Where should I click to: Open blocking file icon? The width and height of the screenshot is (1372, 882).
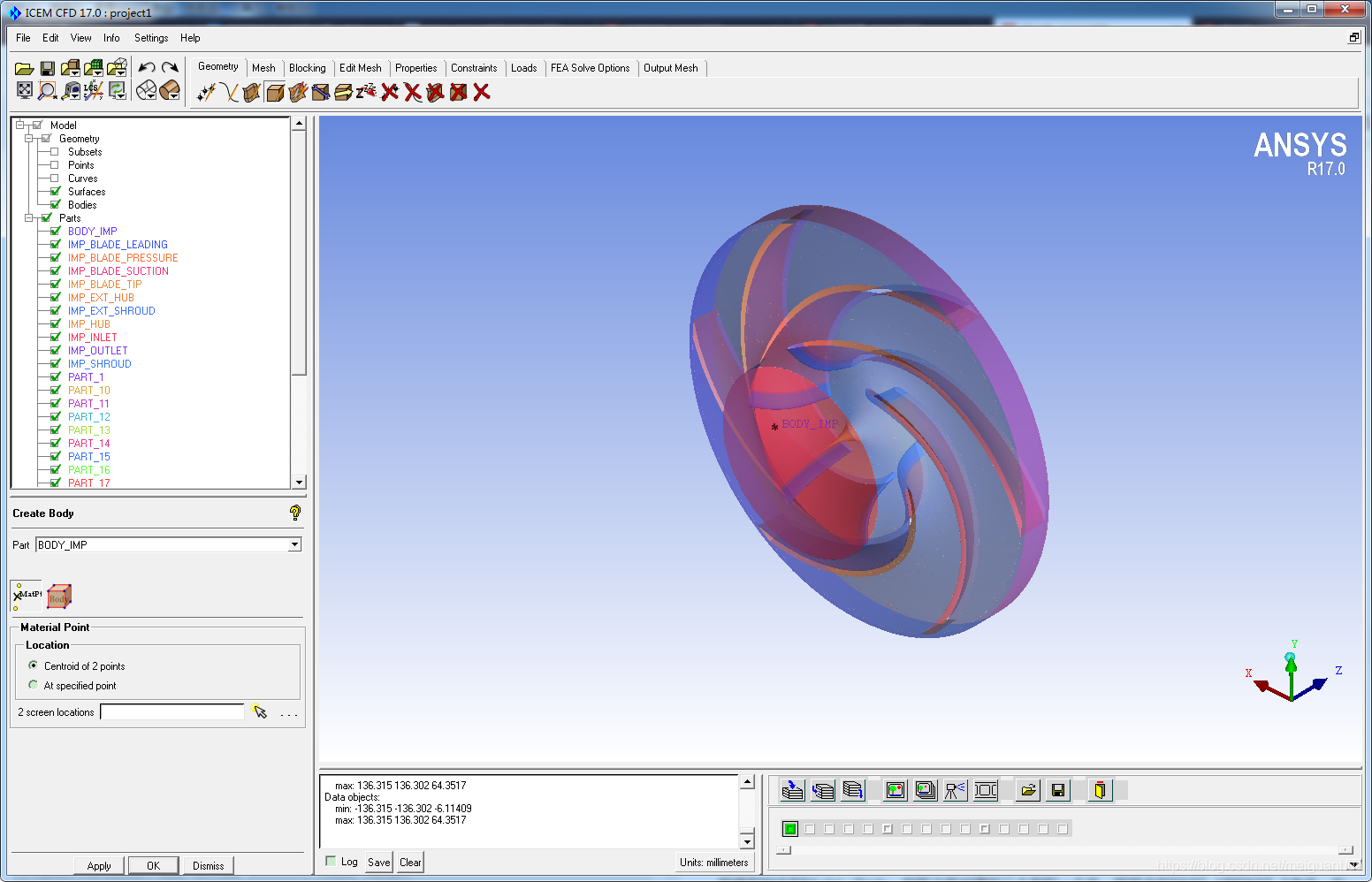click(x=117, y=68)
